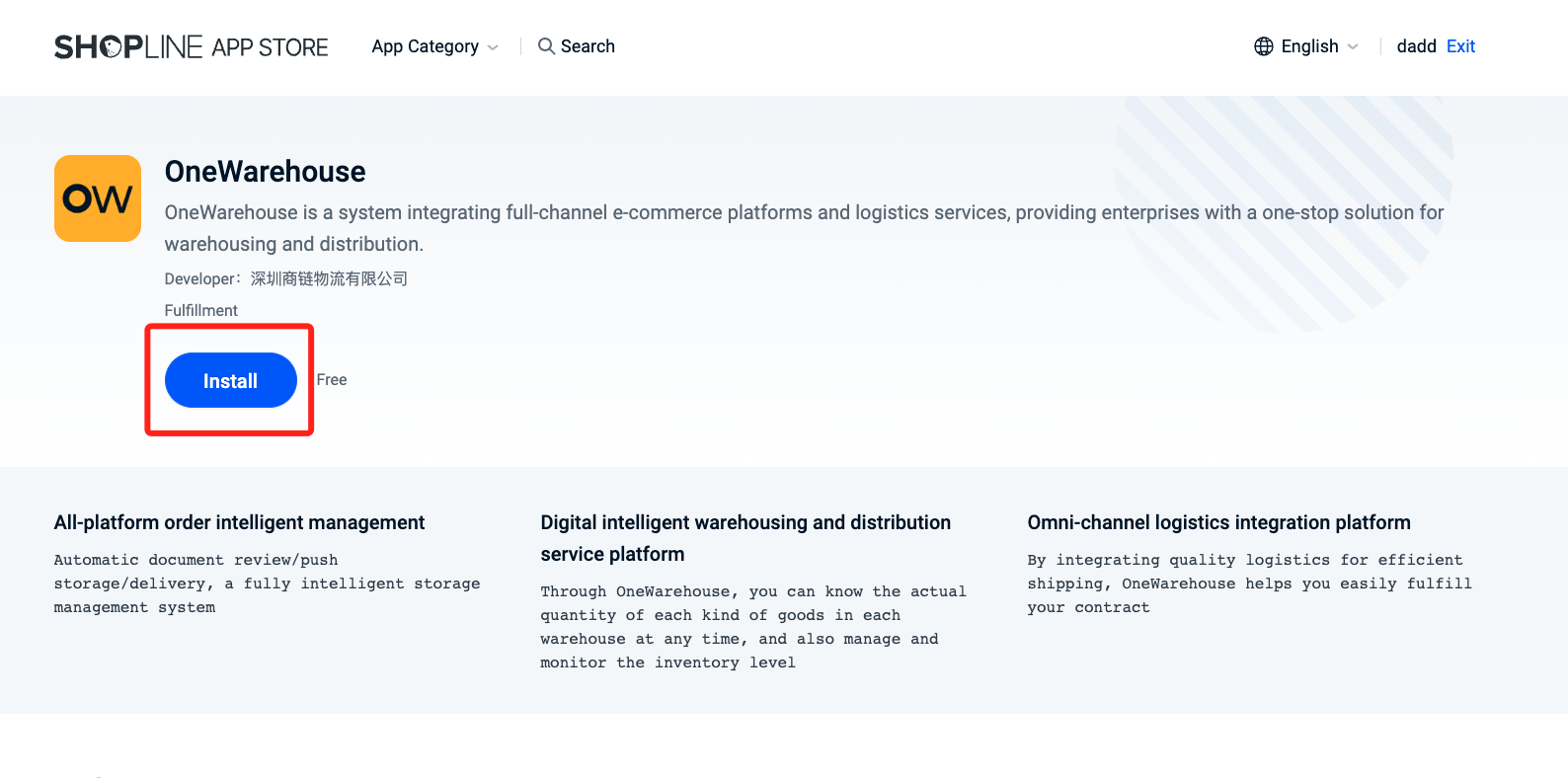Click the Free price label

(332, 380)
